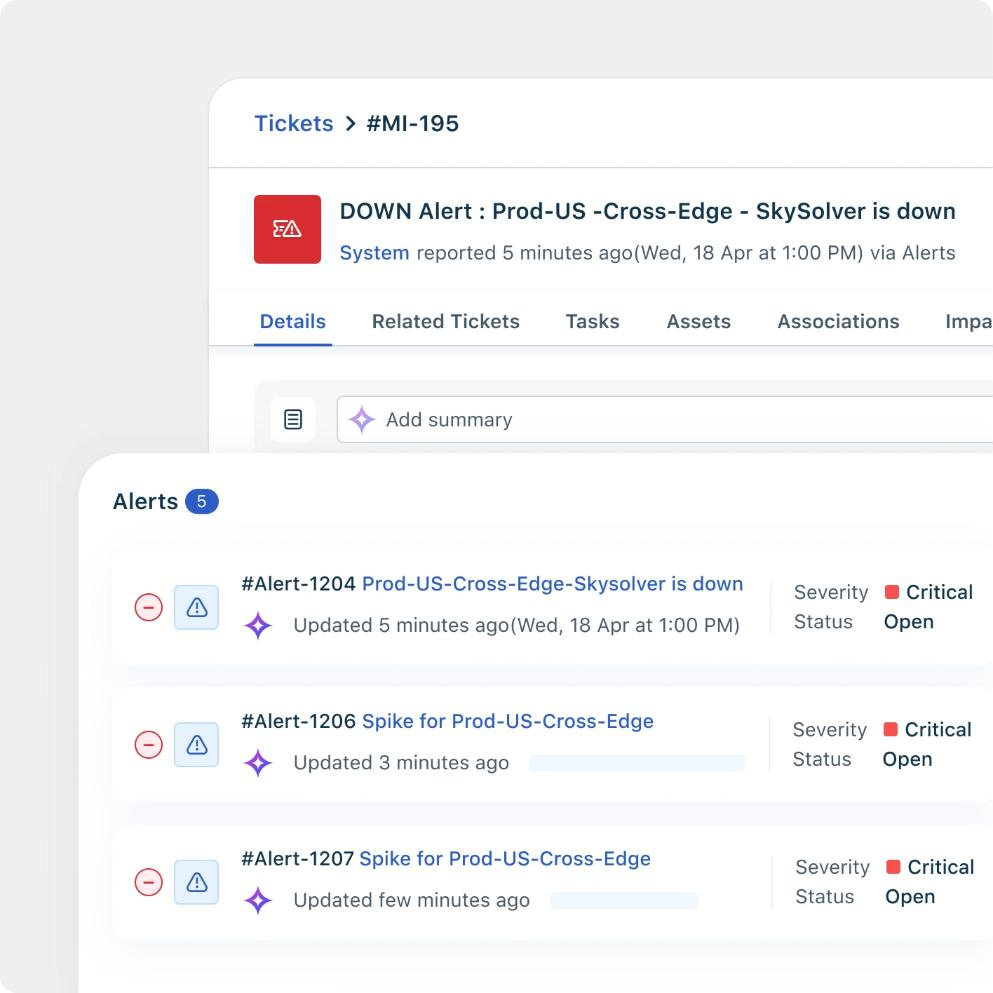Click the DOWN Alert ticket title text
The height and width of the screenshot is (993, 993).
coord(647,212)
